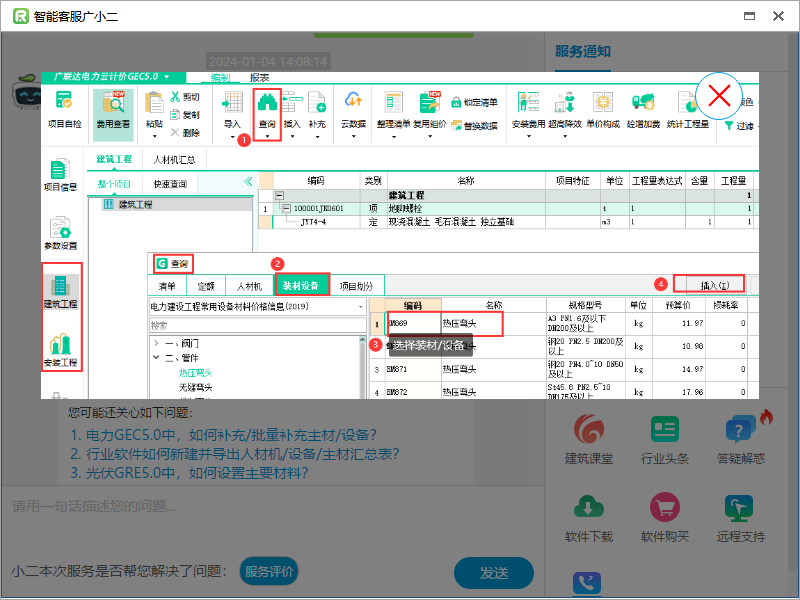Click the 软件下载 download icon
Viewport: 800px width, 600px height.
588,507
